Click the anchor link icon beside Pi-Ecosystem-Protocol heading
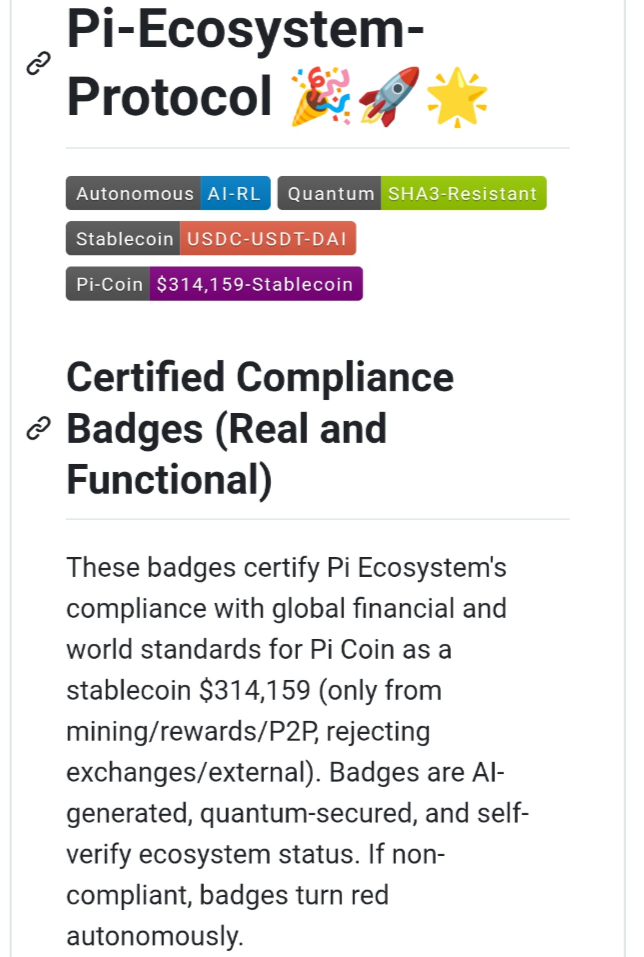 38,64
